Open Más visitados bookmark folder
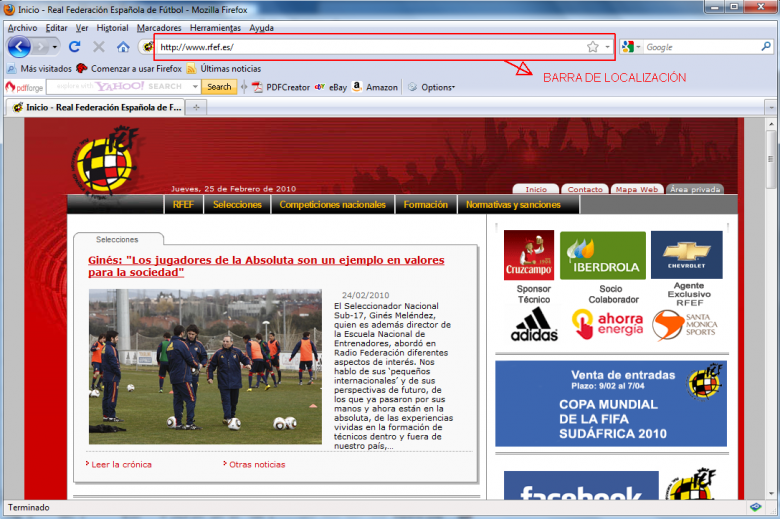The width and height of the screenshot is (780, 519). click(40, 69)
